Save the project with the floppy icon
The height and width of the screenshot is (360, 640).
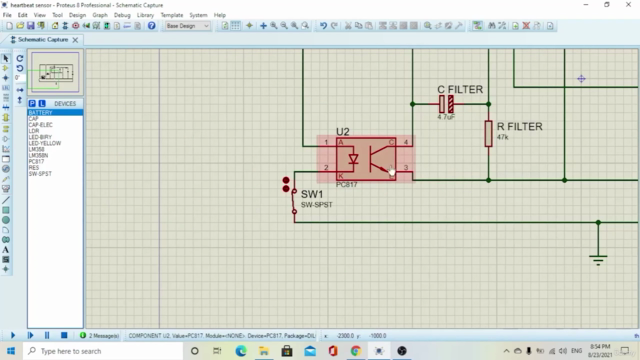tap(31, 26)
